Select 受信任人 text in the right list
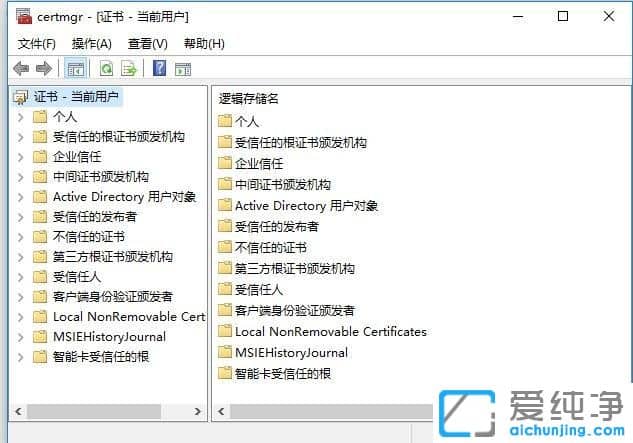The width and height of the screenshot is (633, 443). [x=259, y=289]
